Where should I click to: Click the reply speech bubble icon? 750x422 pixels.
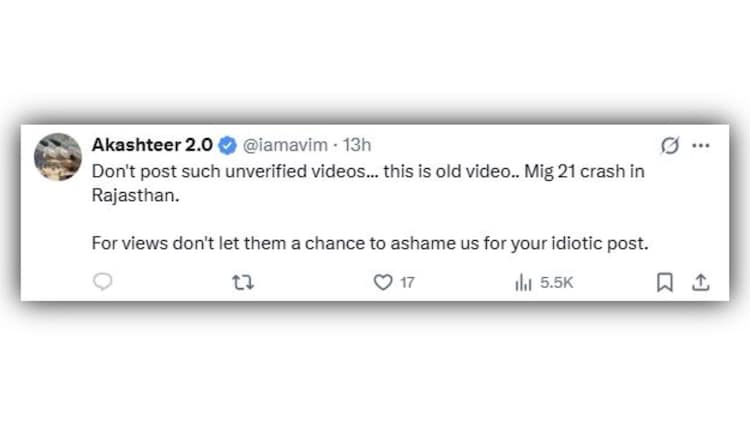pos(102,283)
